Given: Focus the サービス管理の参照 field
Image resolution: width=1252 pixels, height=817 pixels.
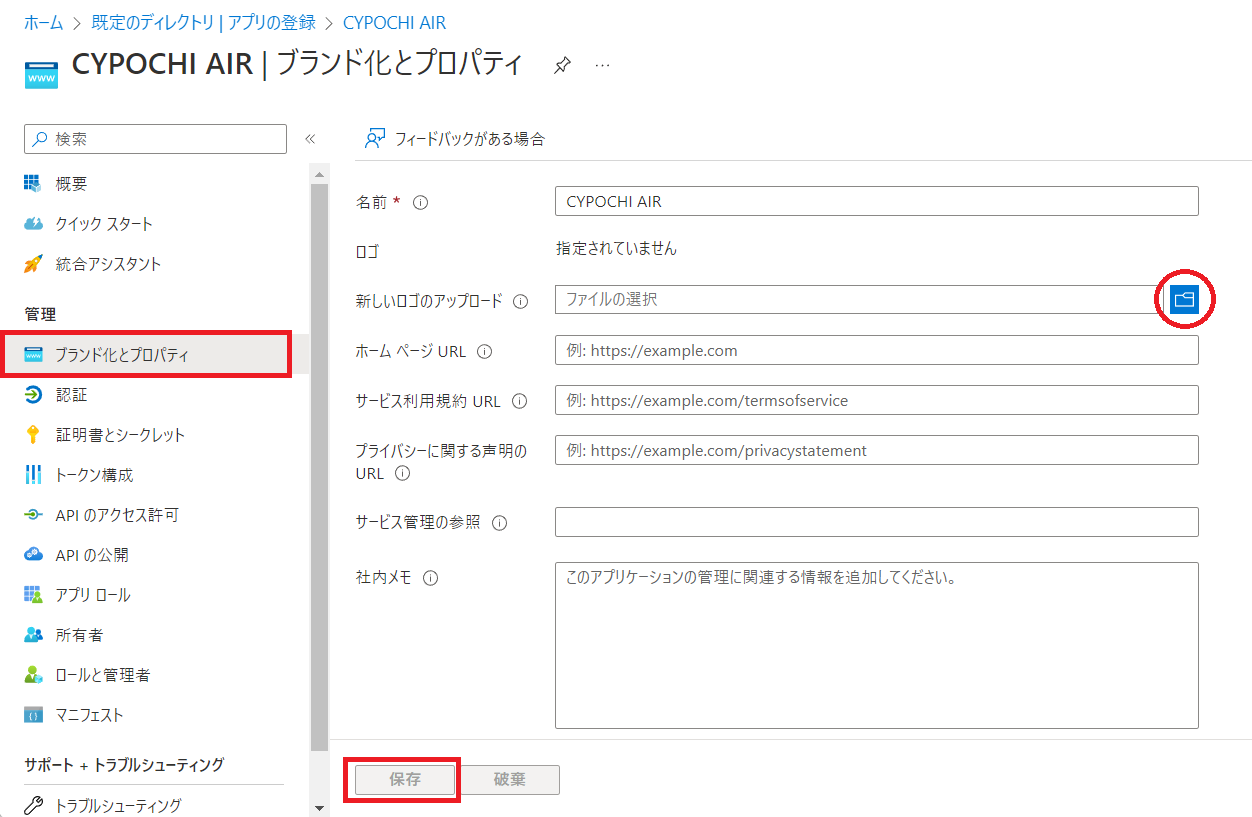Looking at the screenshot, I should (x=876, y=522).
